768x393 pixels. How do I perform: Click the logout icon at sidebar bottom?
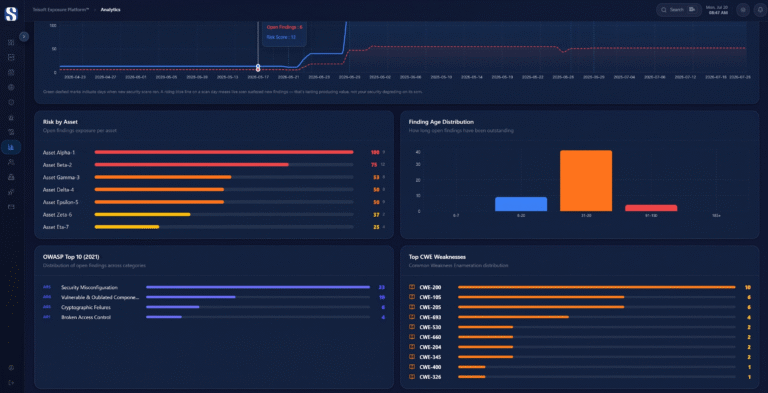[x=11, y=382]
